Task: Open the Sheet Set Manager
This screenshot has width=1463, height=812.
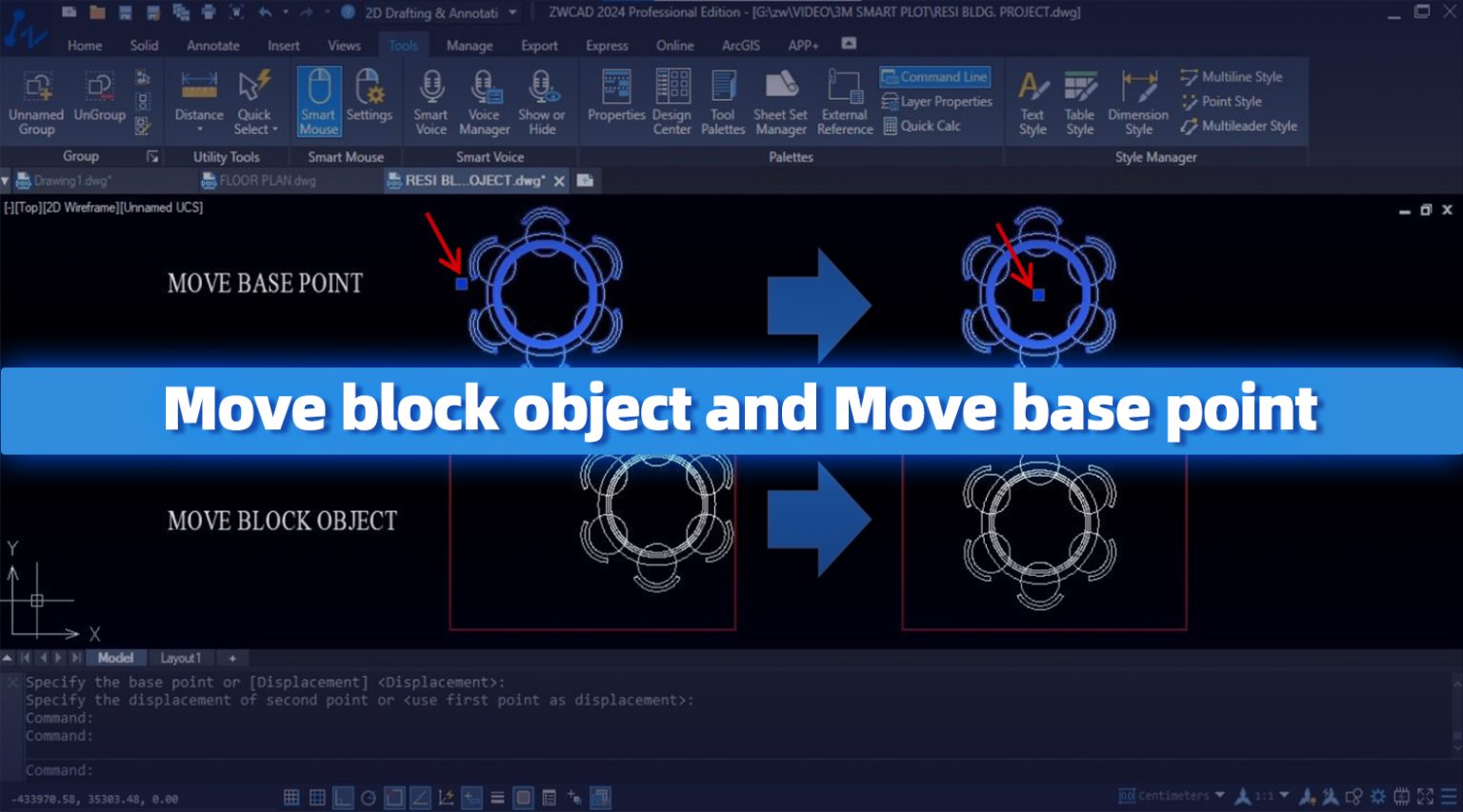Action: [x=779, y=100]
